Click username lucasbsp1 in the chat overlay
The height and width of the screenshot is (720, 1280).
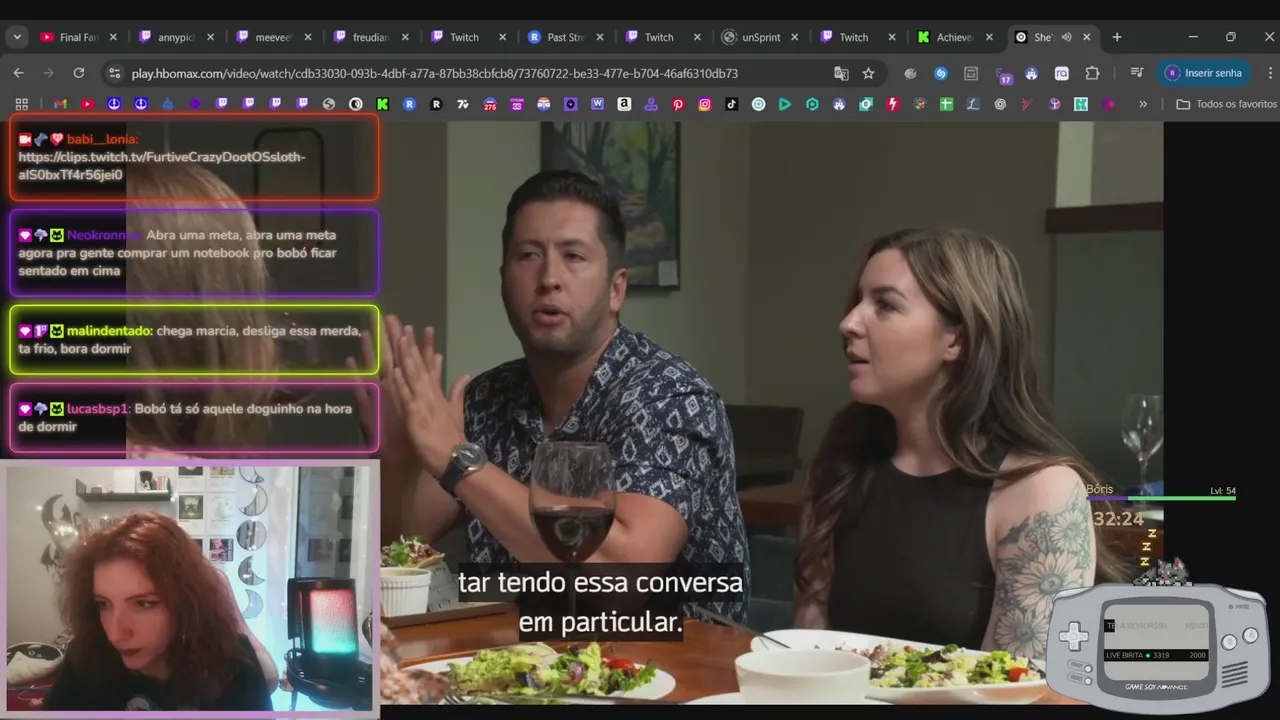tap(98, 409)
